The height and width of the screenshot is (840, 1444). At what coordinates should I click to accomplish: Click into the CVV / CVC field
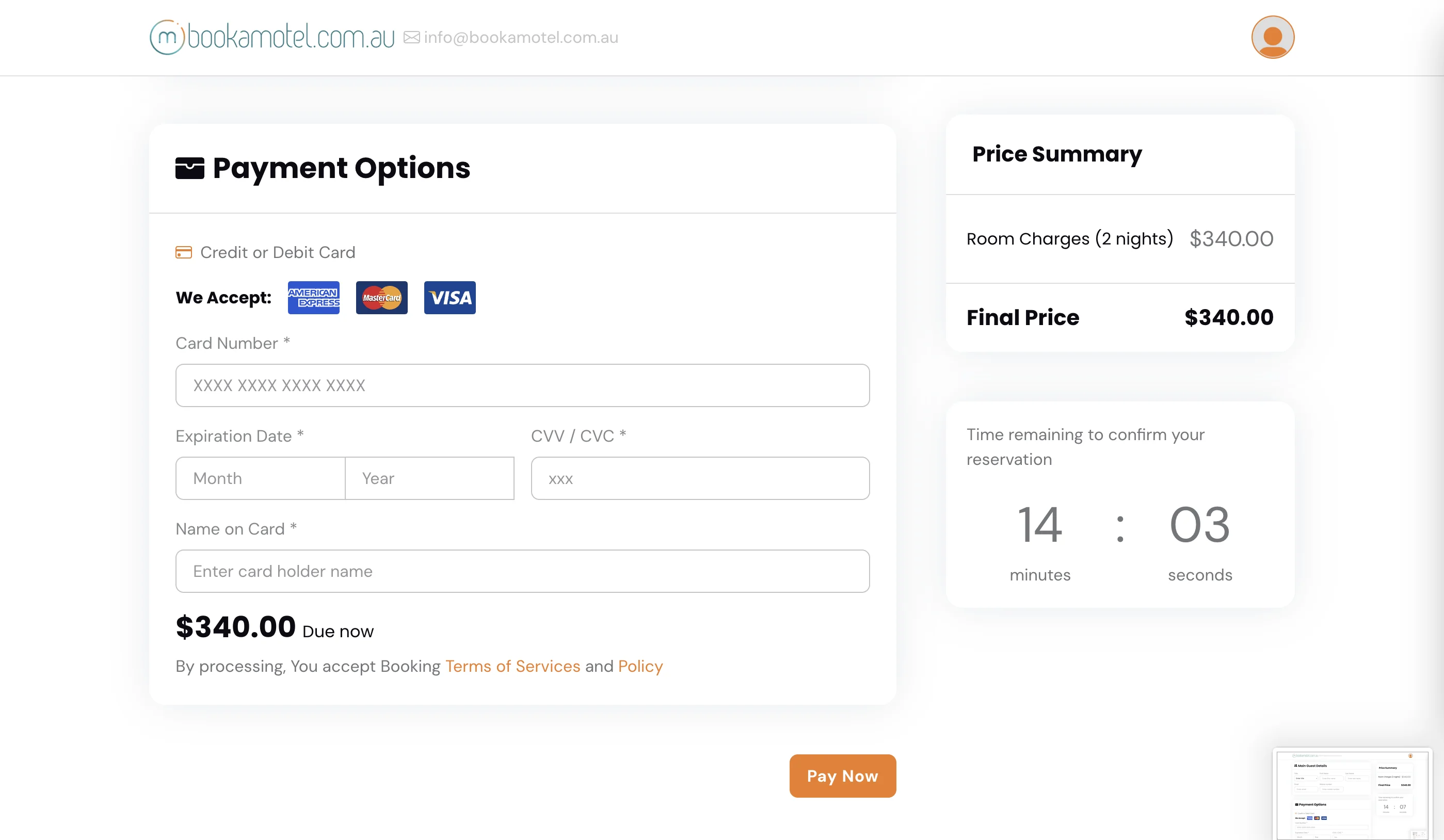tap(700, 478)
